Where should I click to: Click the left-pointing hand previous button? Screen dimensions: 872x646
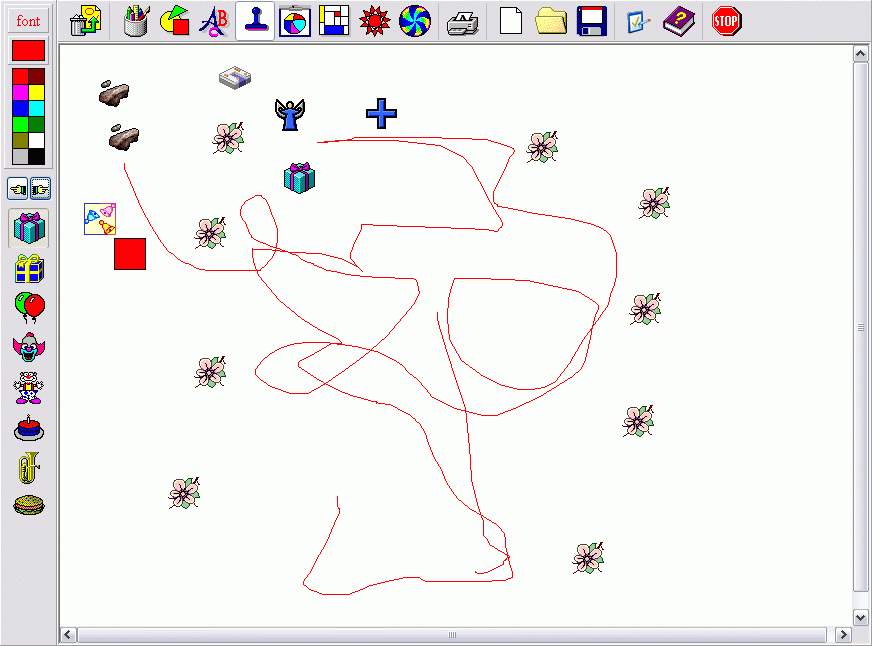18,189
